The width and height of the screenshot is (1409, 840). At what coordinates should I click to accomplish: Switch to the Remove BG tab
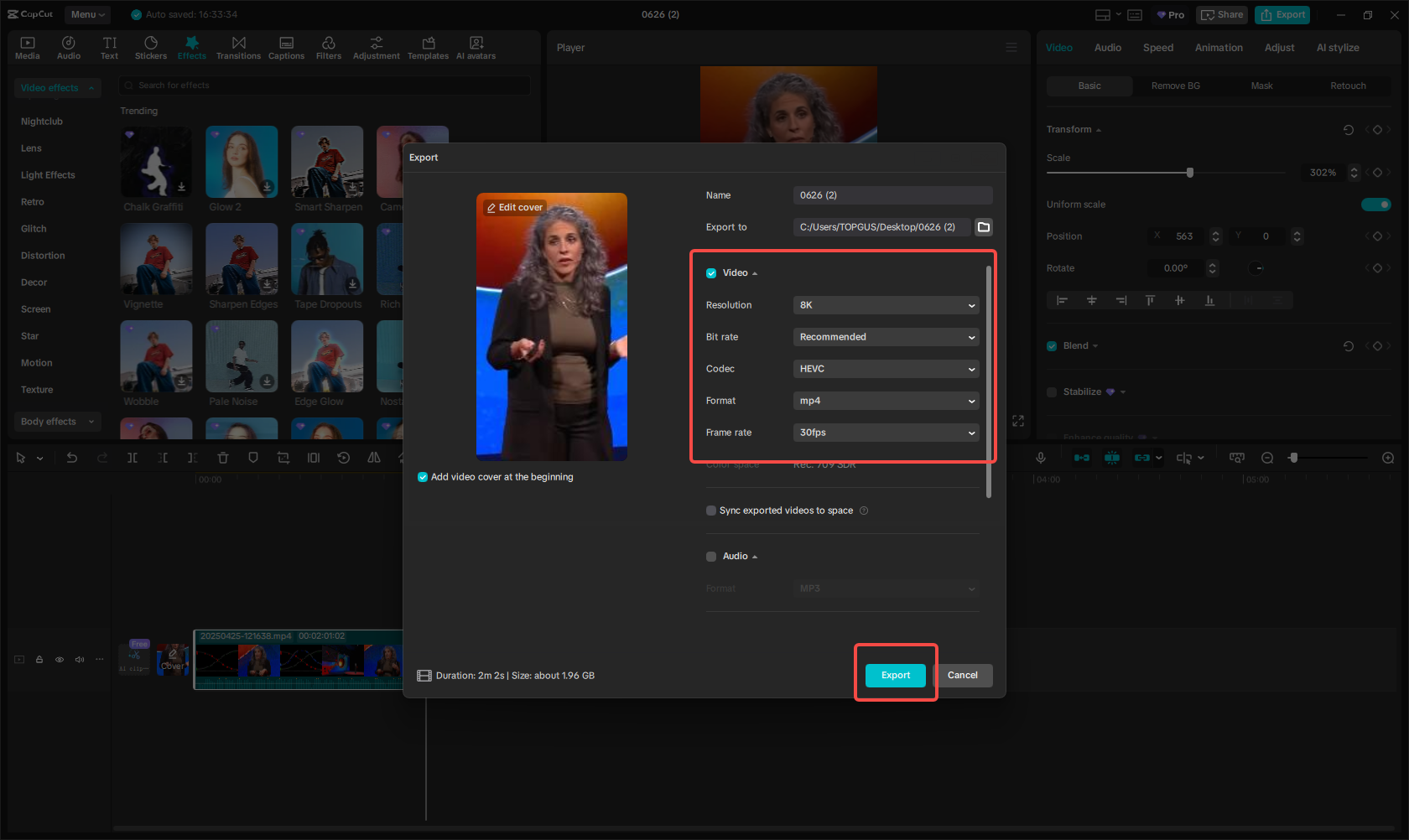pos(1175,86)
